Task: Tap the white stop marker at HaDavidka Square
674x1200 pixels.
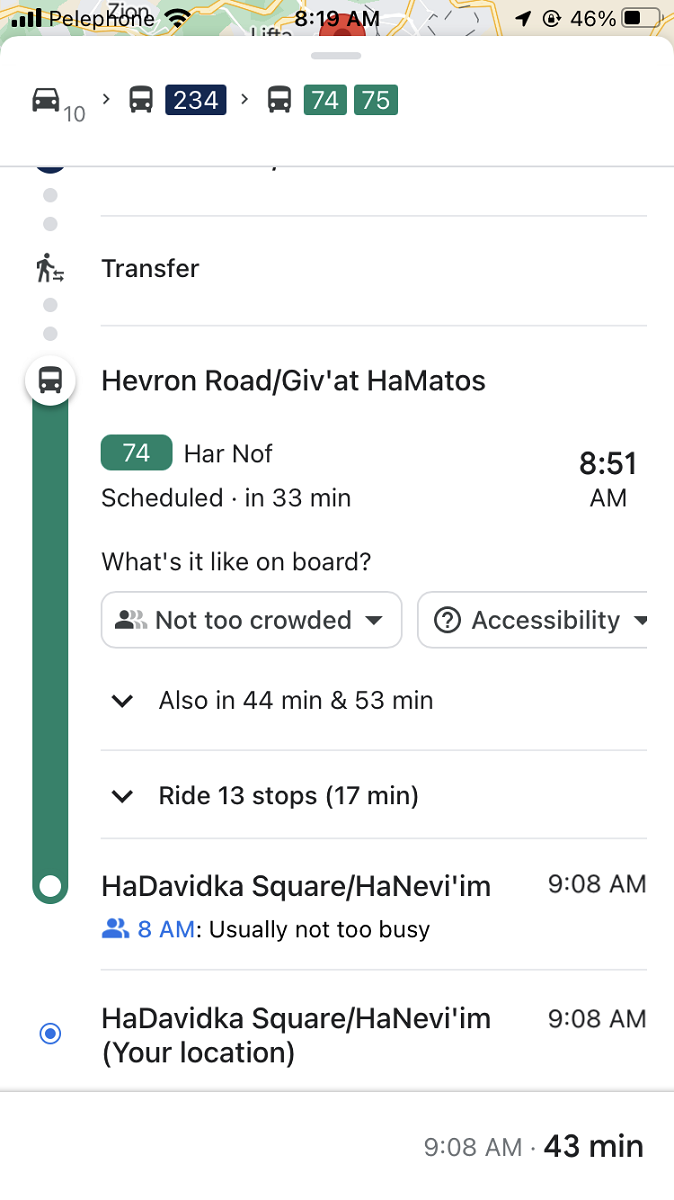Action: (50, 886)
